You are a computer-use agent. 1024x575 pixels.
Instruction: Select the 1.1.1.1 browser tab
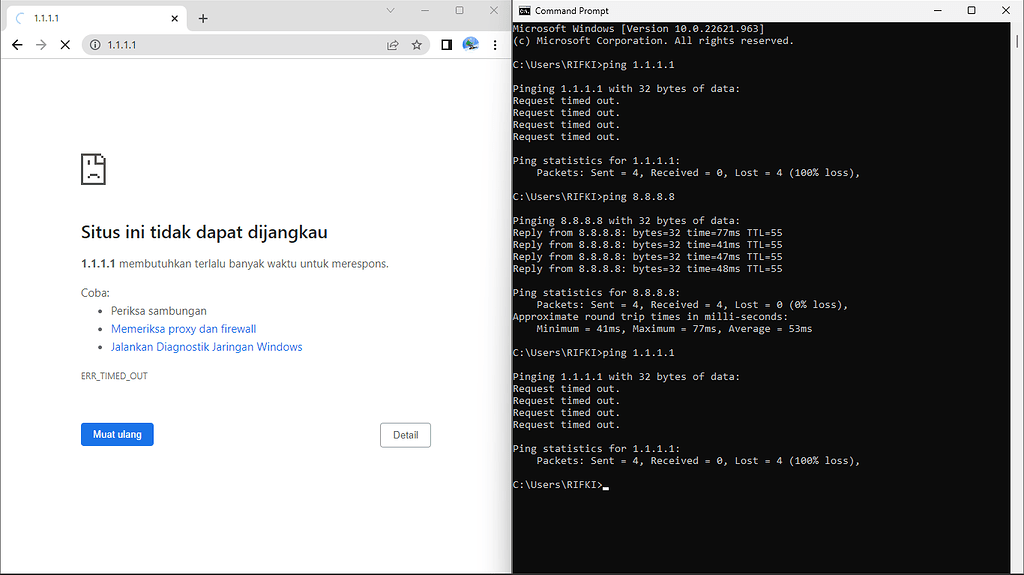coord(97,18)
